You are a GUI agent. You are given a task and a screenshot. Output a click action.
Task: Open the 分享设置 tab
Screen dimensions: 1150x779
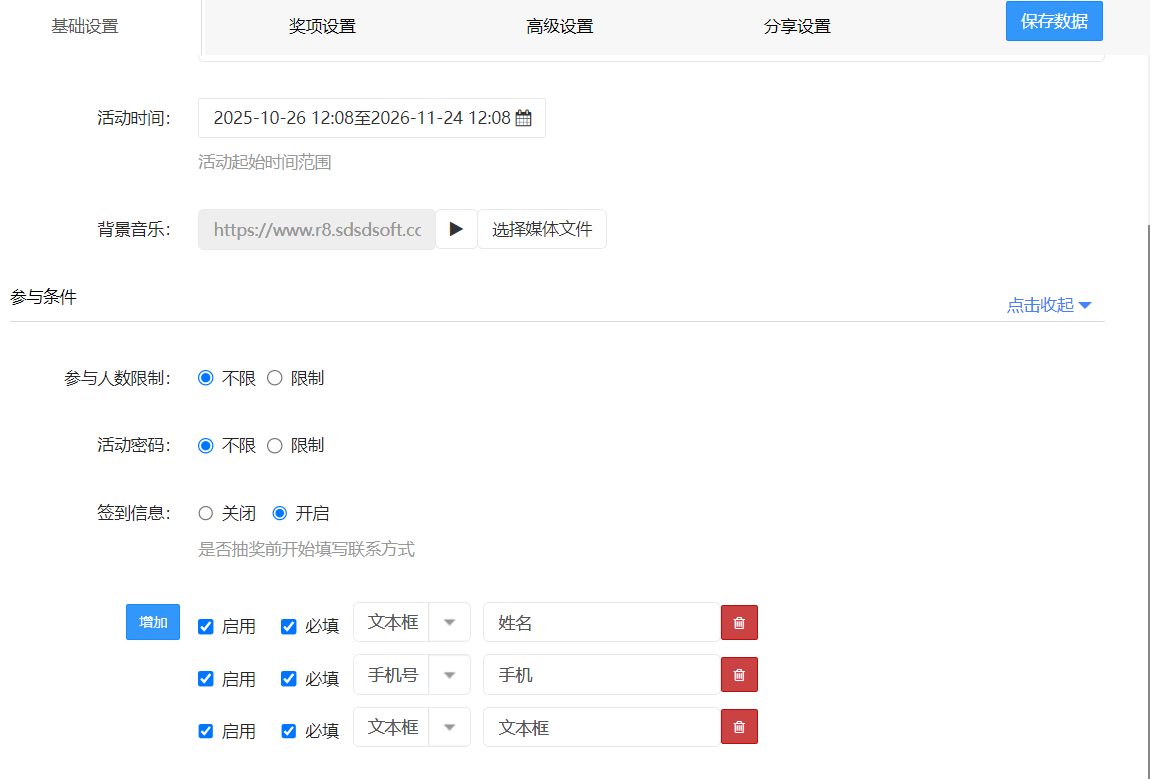[x=797, y=26]
